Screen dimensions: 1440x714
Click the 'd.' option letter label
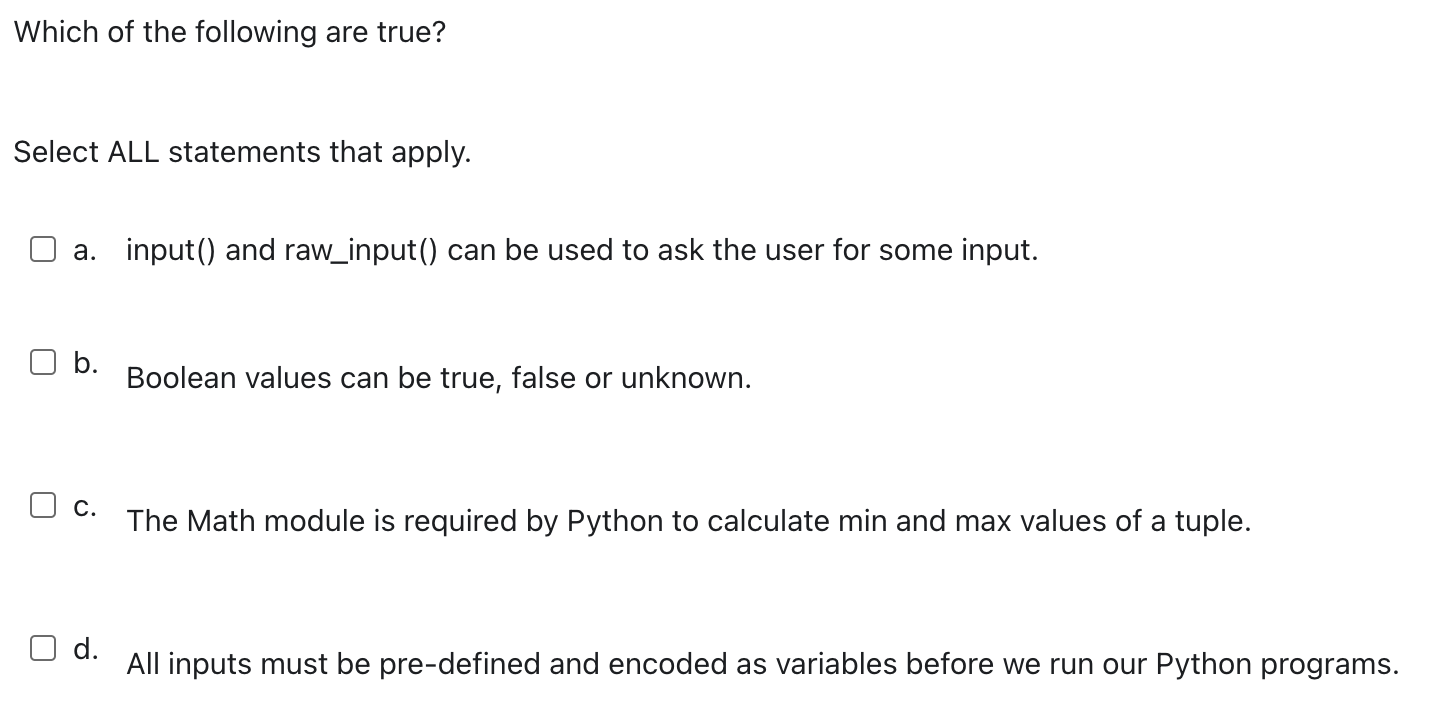click(85, 649)
